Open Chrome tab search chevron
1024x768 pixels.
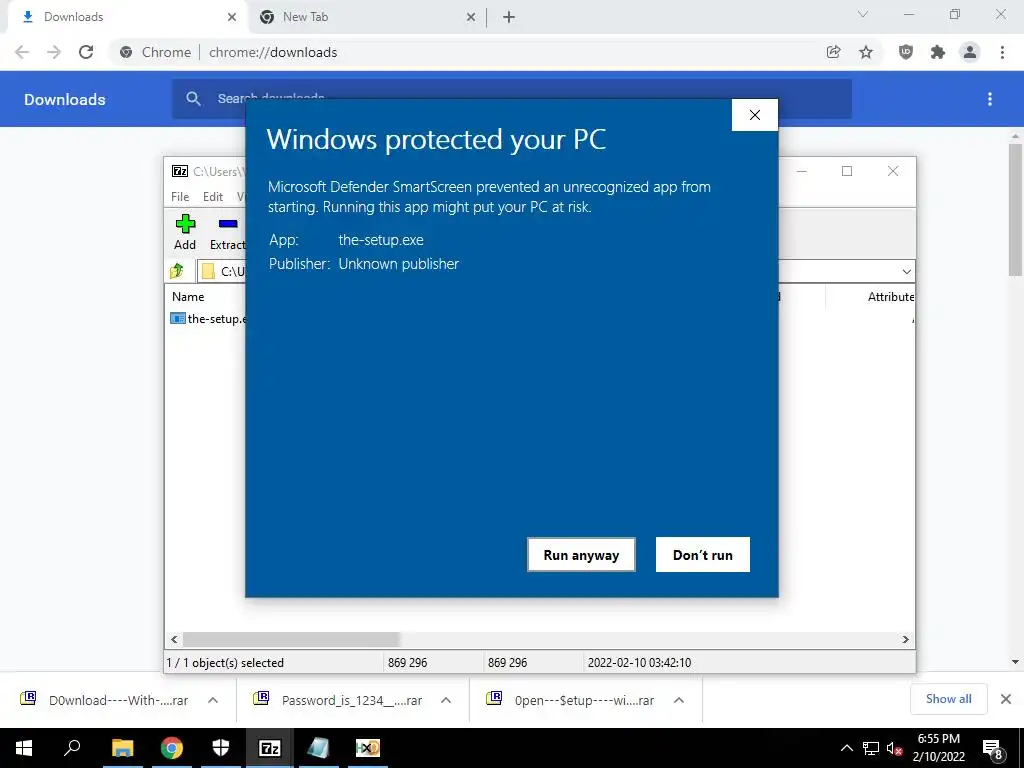(x=863, y=14)
